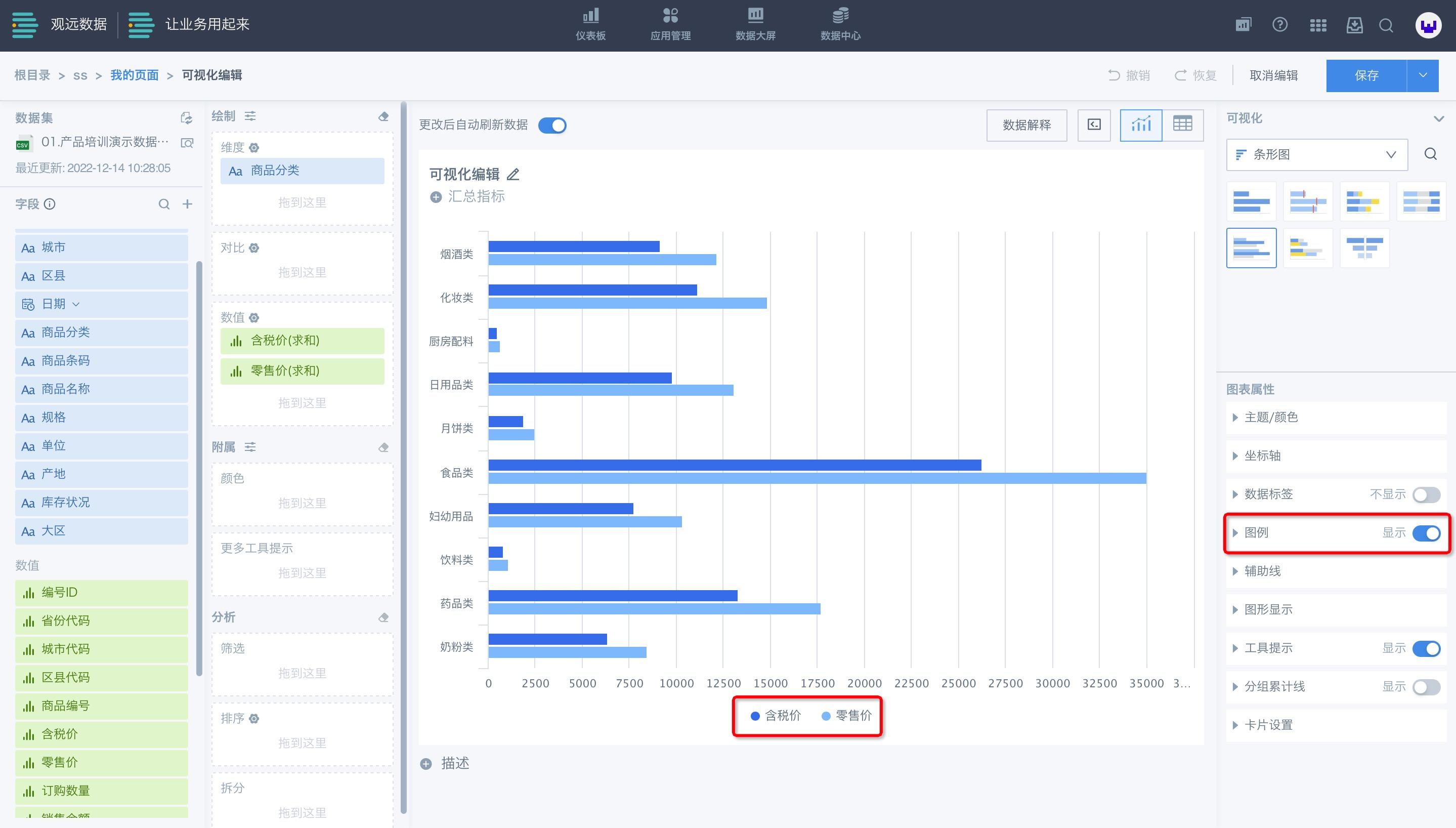Open the 数据中心 tab

point(840,25)
